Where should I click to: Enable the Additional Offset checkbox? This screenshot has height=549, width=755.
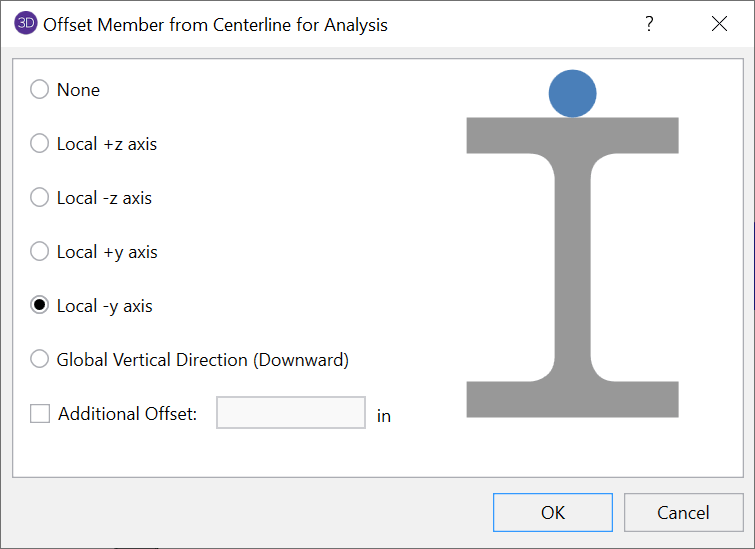(x=40, y=414)
